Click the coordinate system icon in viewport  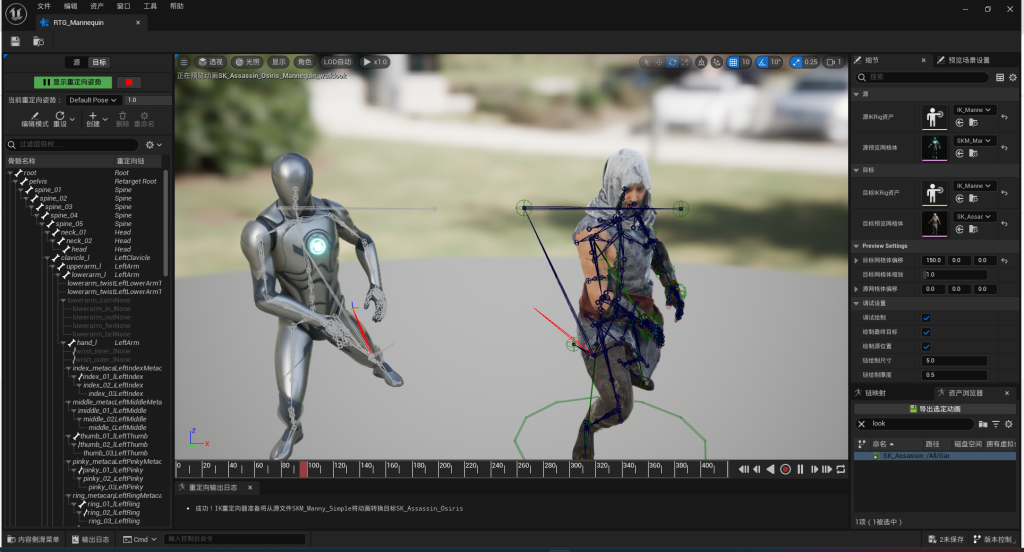pyautogui.click(x=701, y=62)
